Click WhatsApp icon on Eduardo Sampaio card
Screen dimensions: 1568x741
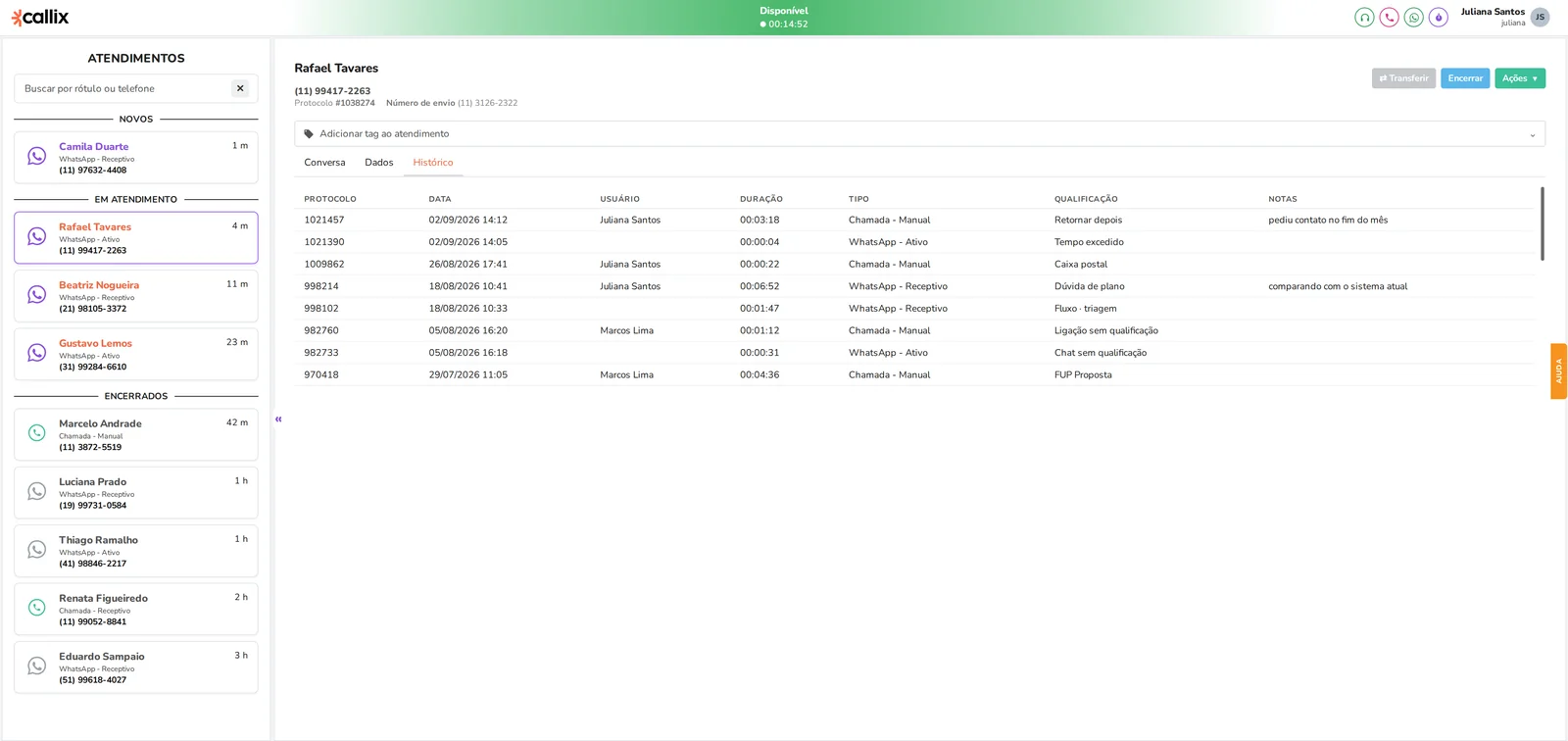click(x=36, y=666)
